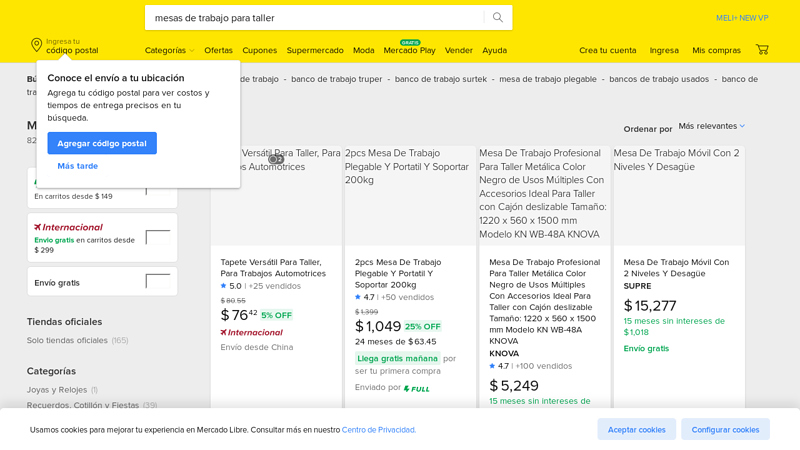
Task: Expand the Categorías dropdown menu
Action: [x=169, y=50]
